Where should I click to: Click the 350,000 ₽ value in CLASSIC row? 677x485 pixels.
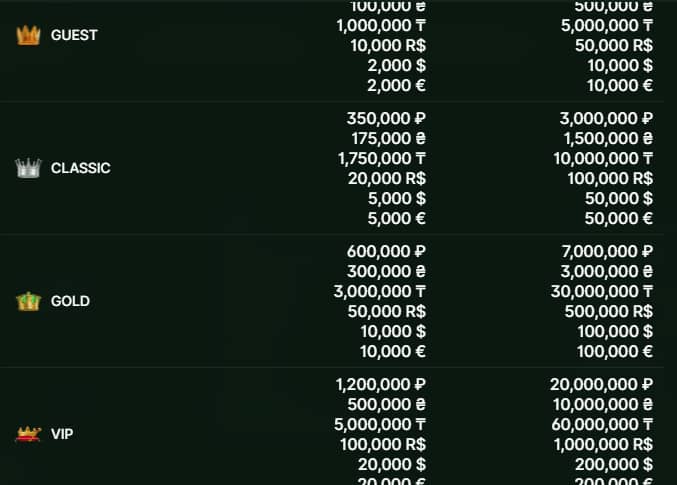click(386, 118)
